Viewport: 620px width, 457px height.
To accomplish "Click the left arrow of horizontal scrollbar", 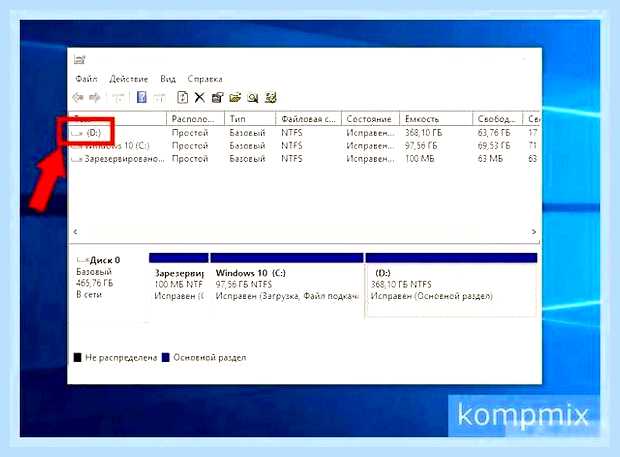I will click(75, 232).
